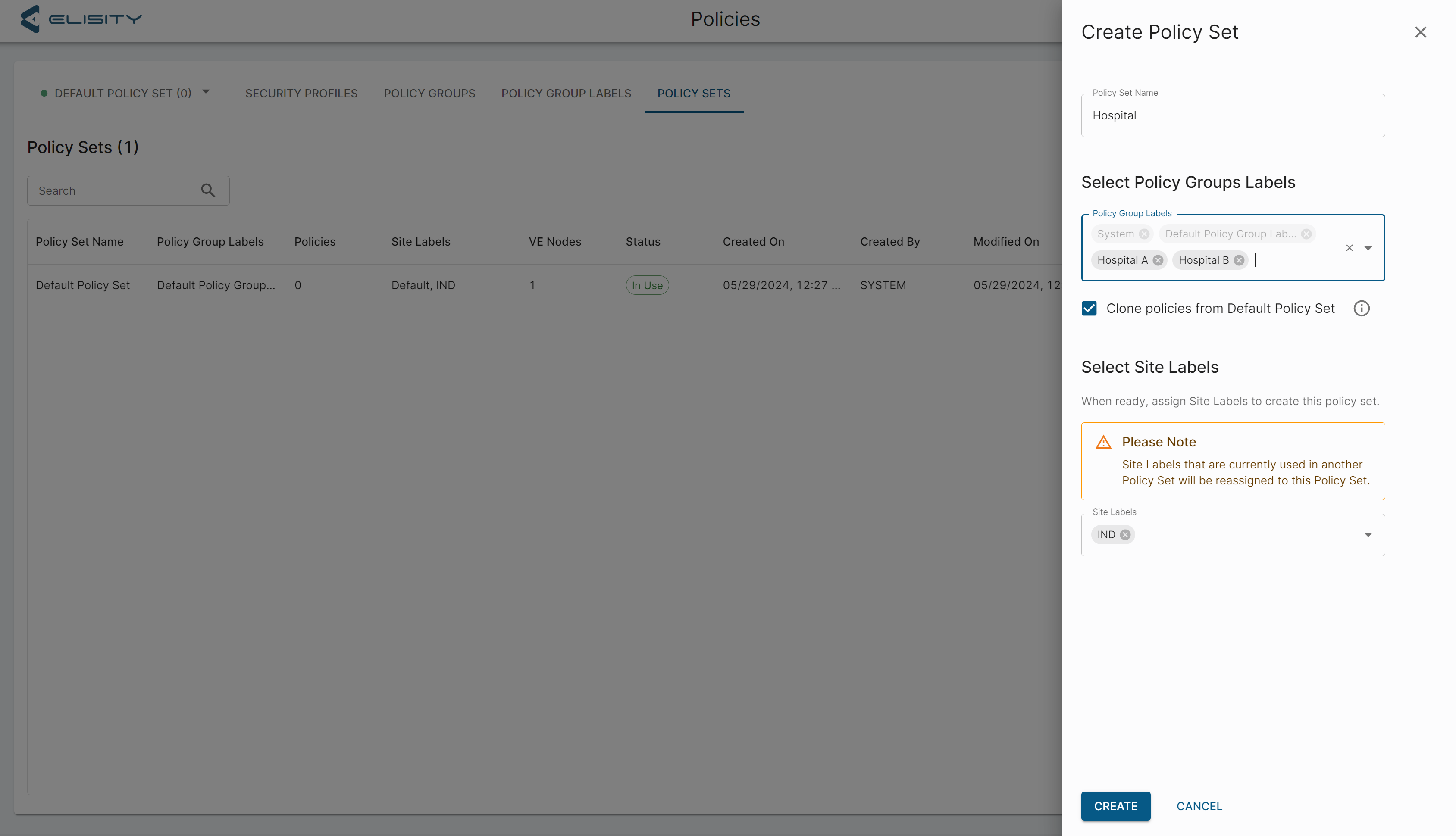Remove the Default Policy Group Lab... chip
This screenshot has width=1456, height=836.
click(1306, 234)
